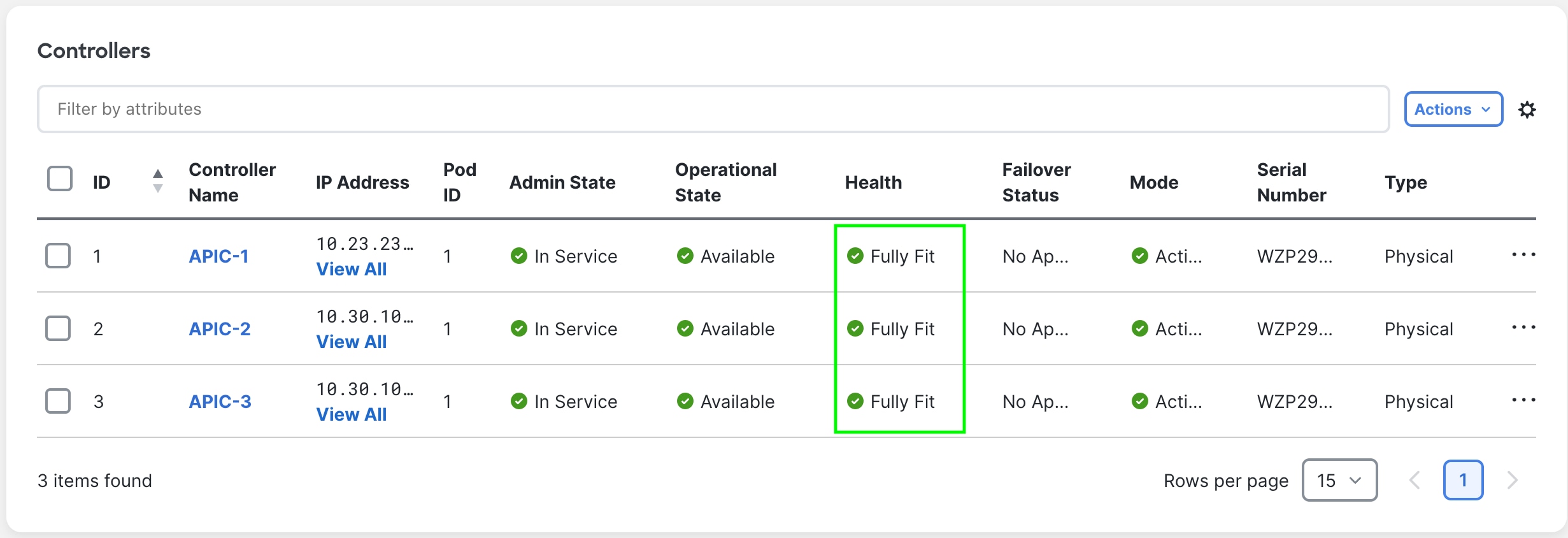This screenshot has width=1568, height=538.
Task: Open the row options menu for APIC-1
Action: click(x=1523, y=255)
